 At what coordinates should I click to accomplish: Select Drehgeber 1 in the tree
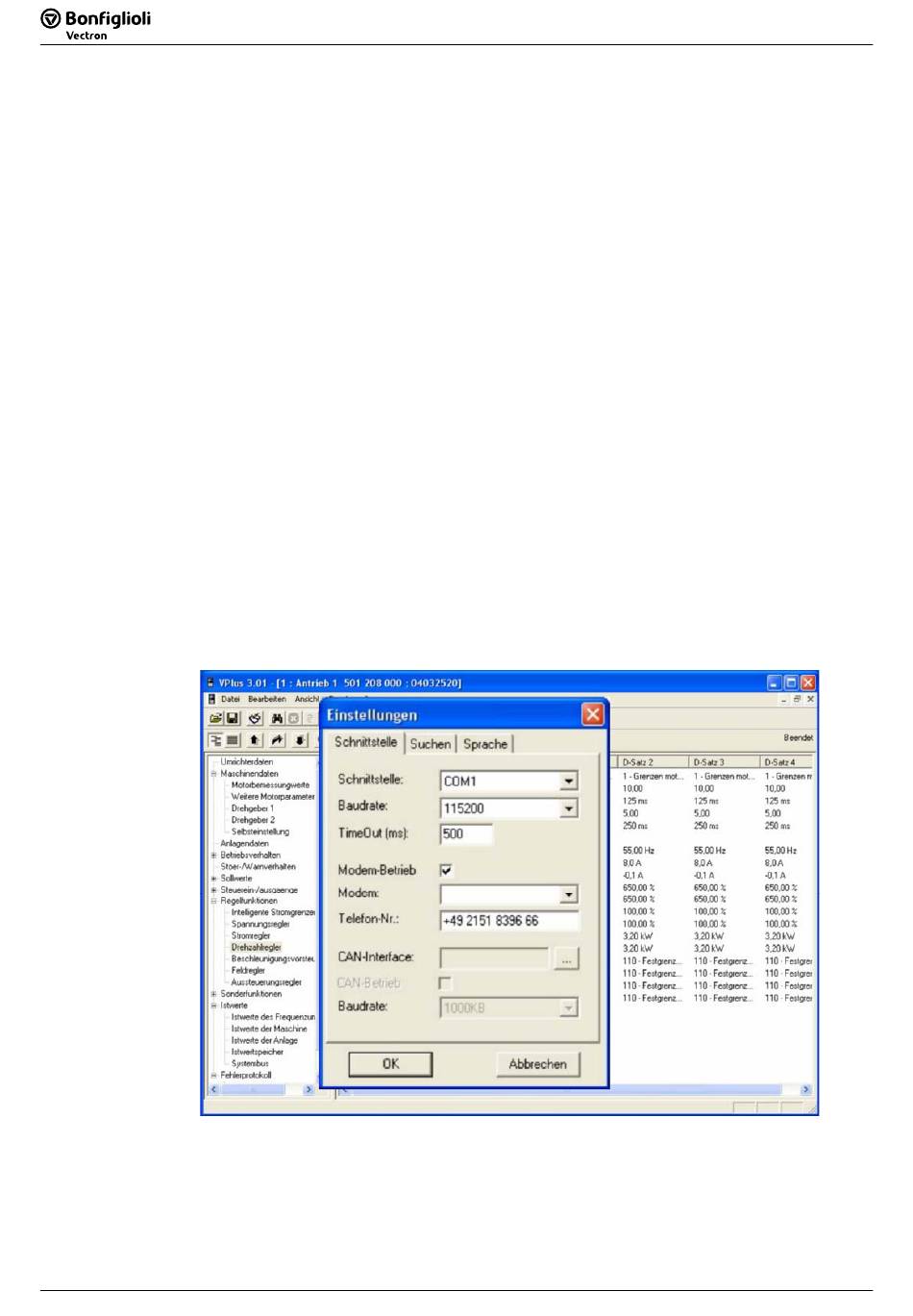[x=253, y=808]
